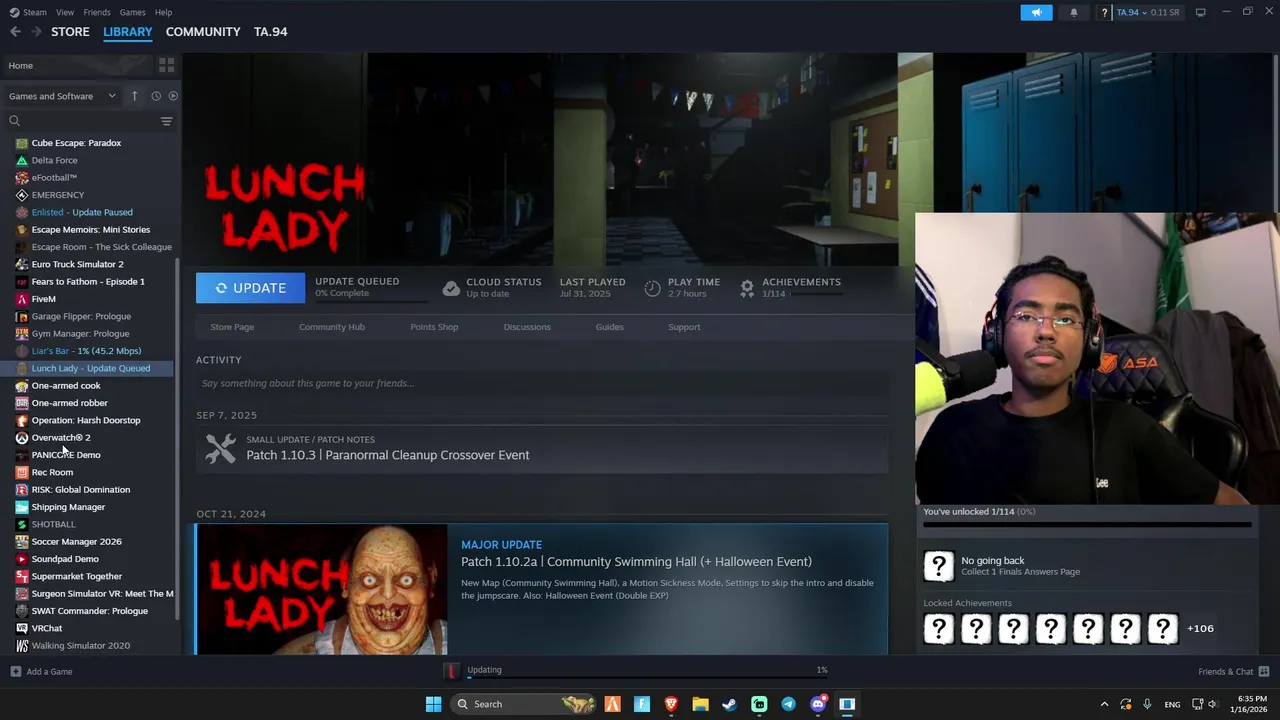
Task: Open the +106 locked achievements
Action: click(x=1200, y=629)
